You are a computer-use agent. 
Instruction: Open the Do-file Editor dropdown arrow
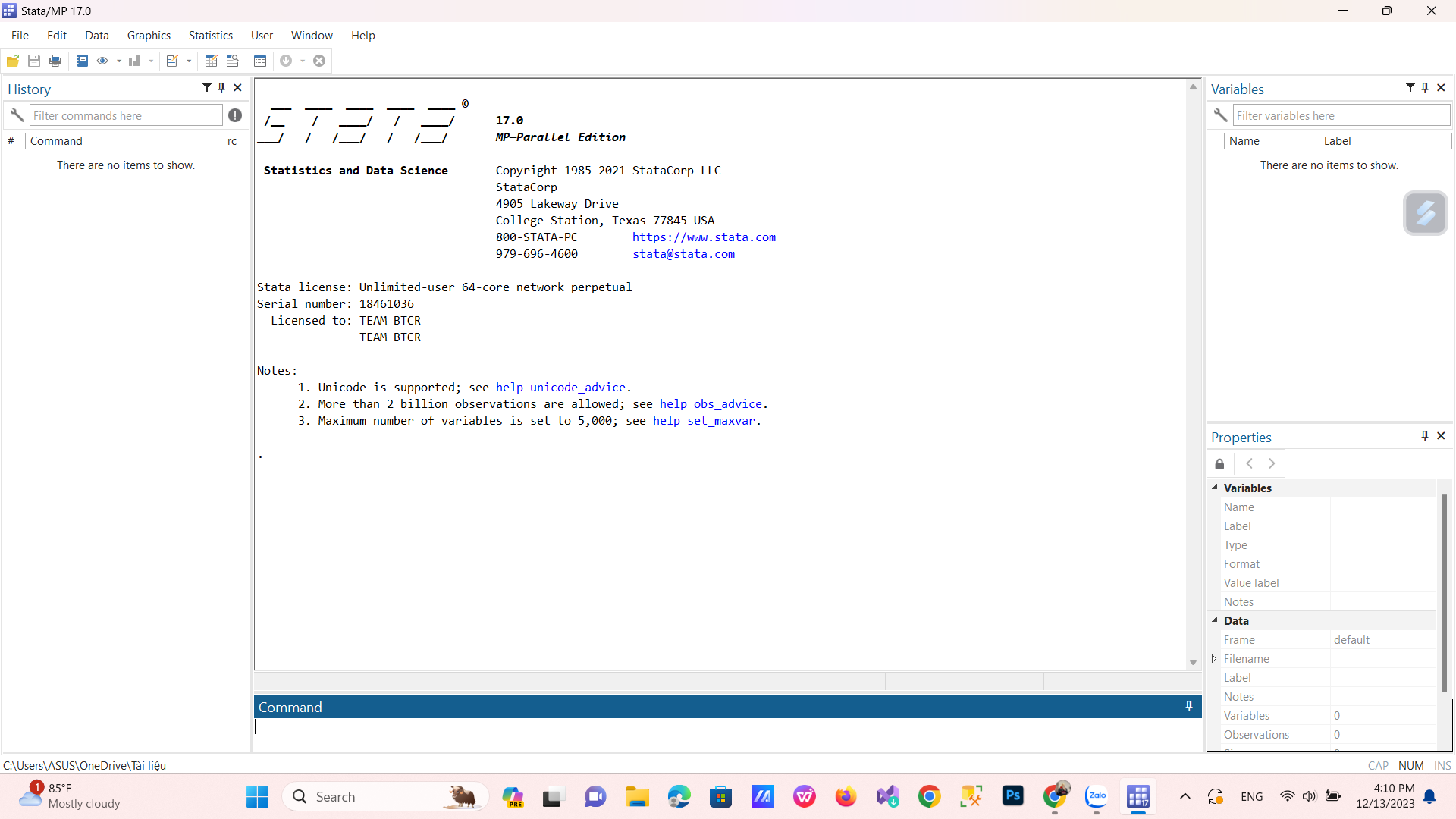(x=189, y=61)
